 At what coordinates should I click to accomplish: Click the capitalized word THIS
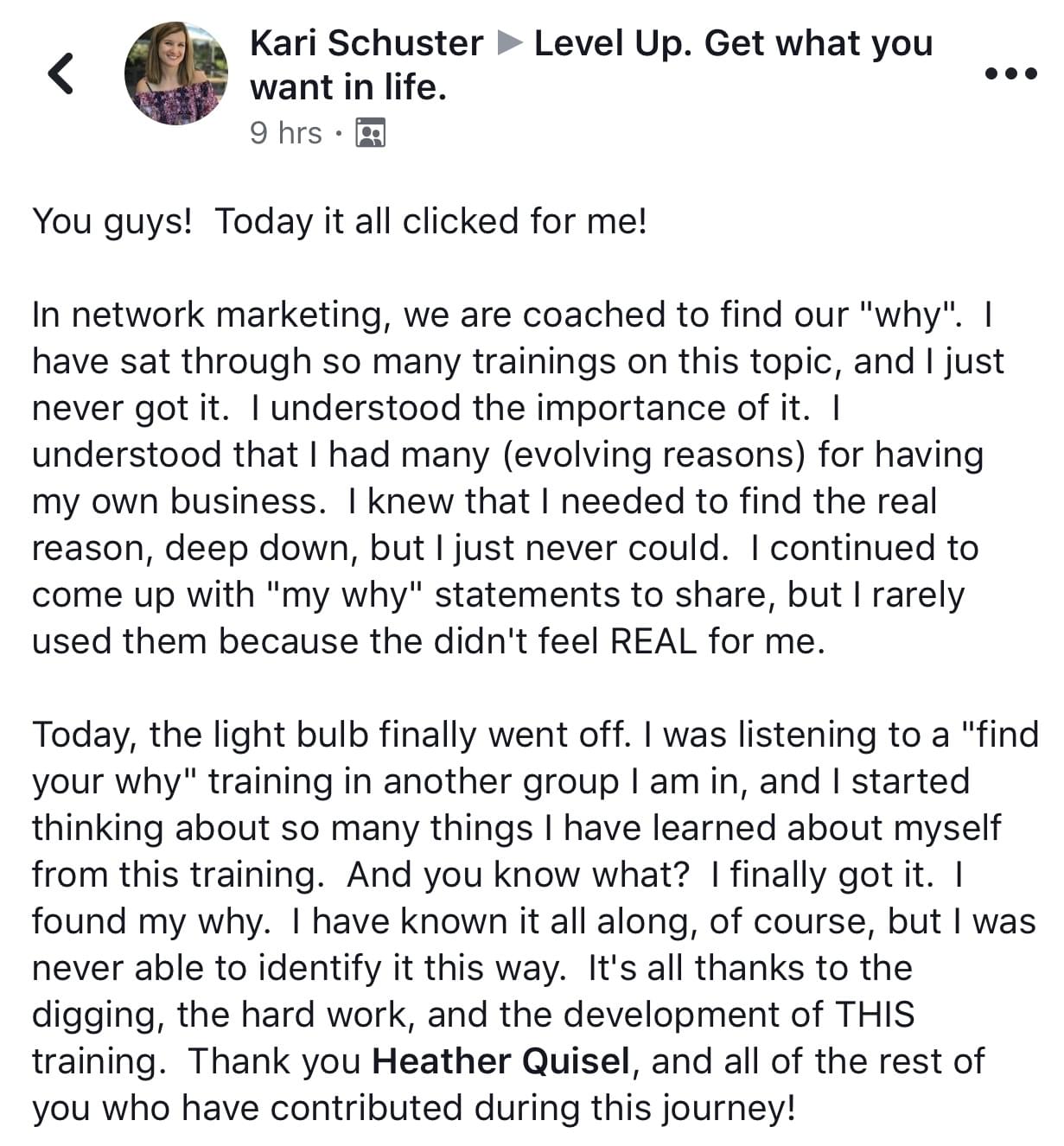click(874, 1015)
